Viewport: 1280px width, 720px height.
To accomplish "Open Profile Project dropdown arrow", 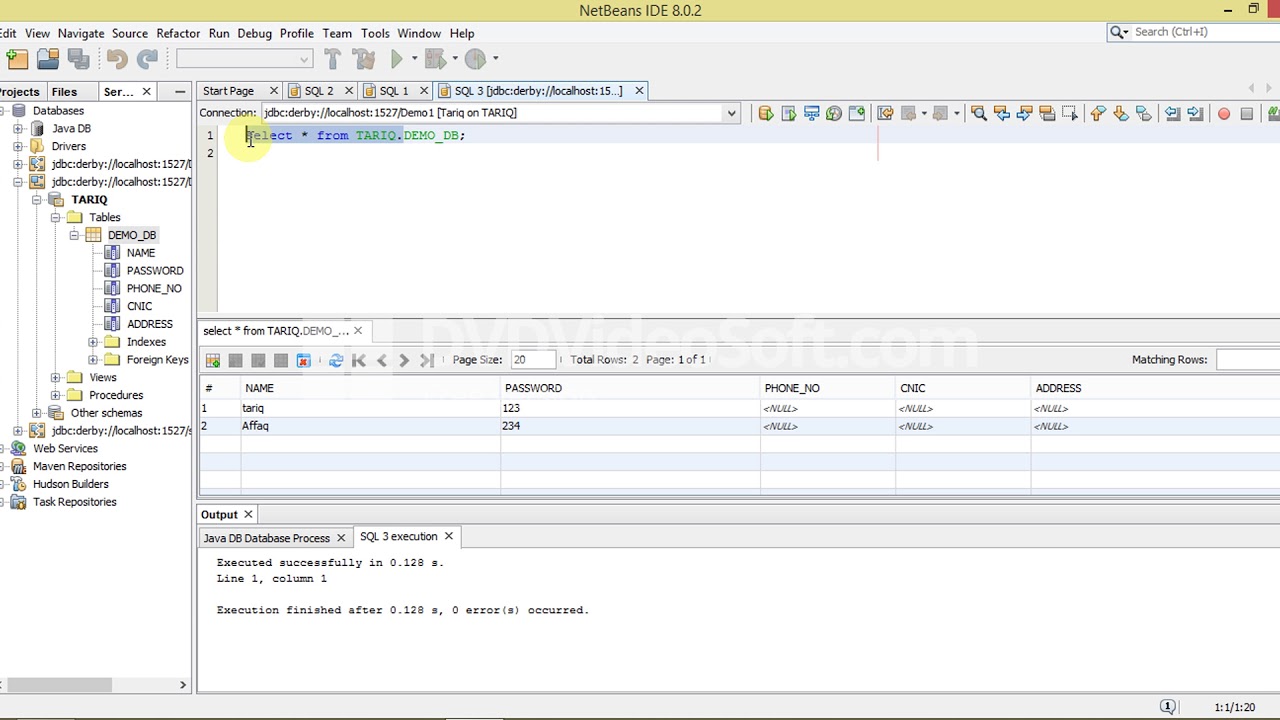I will pos(495,59).
